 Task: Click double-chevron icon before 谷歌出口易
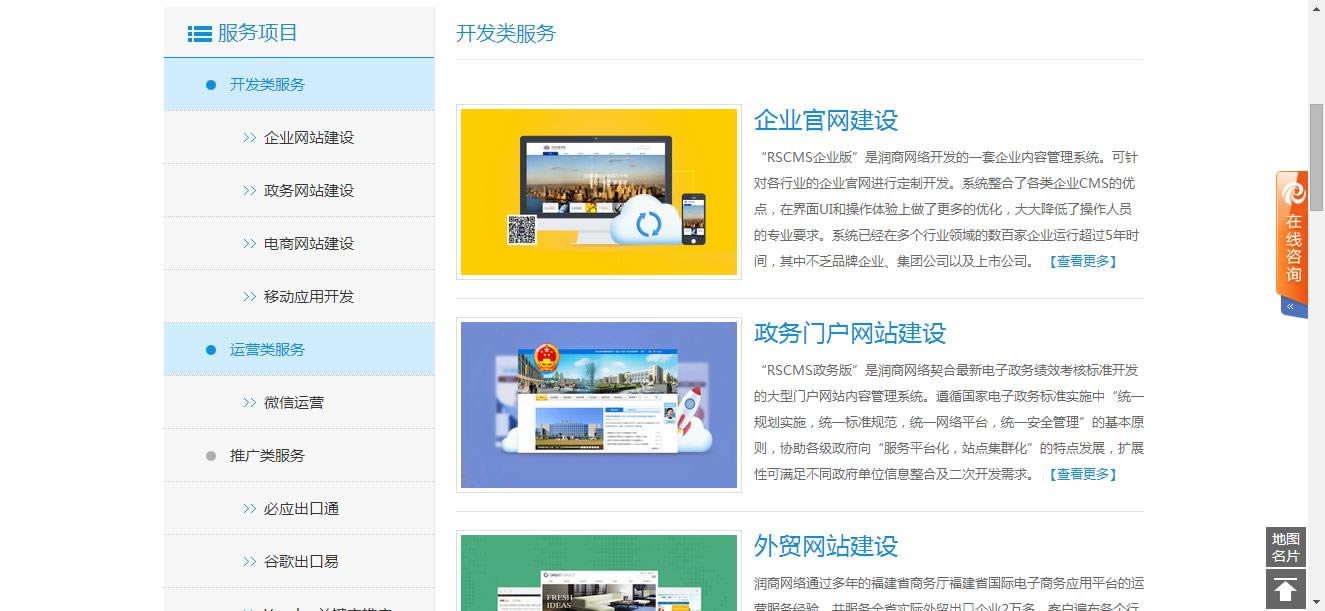coord(250,562)
